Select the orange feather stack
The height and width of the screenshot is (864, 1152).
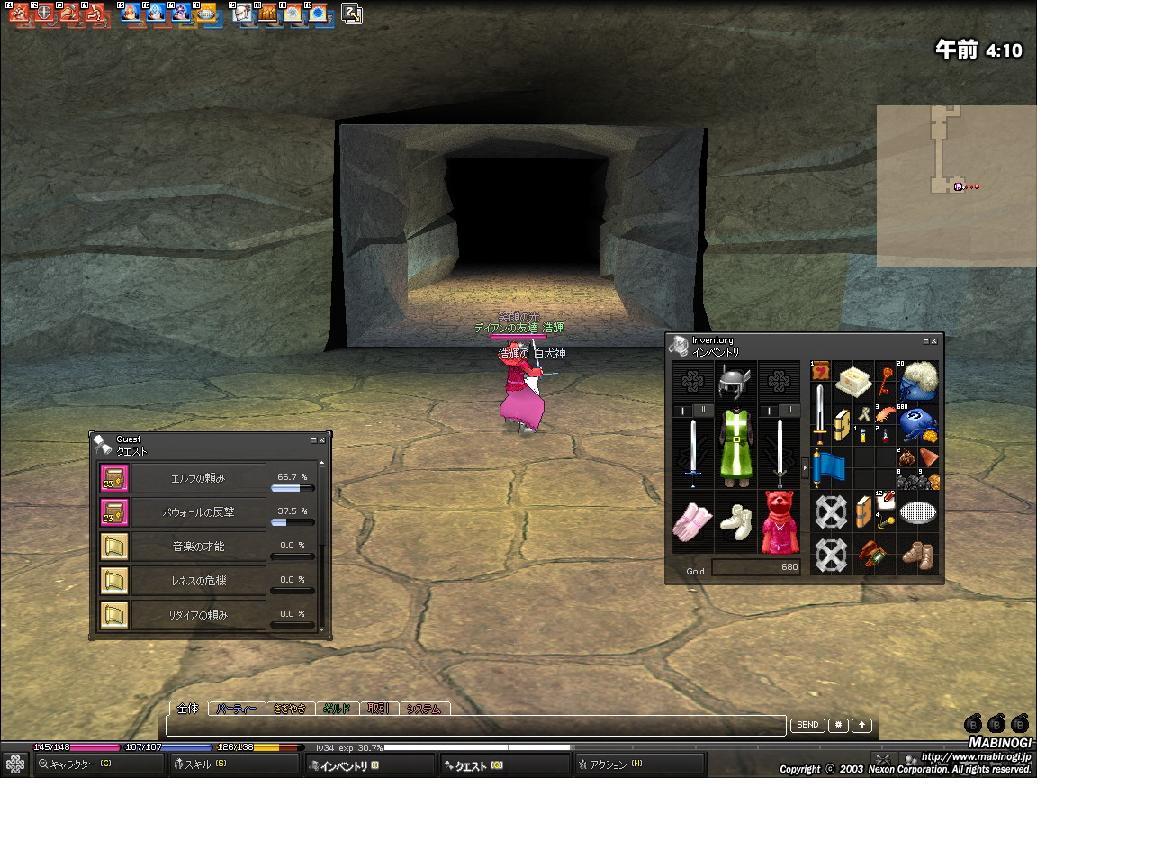coord(885,414)
